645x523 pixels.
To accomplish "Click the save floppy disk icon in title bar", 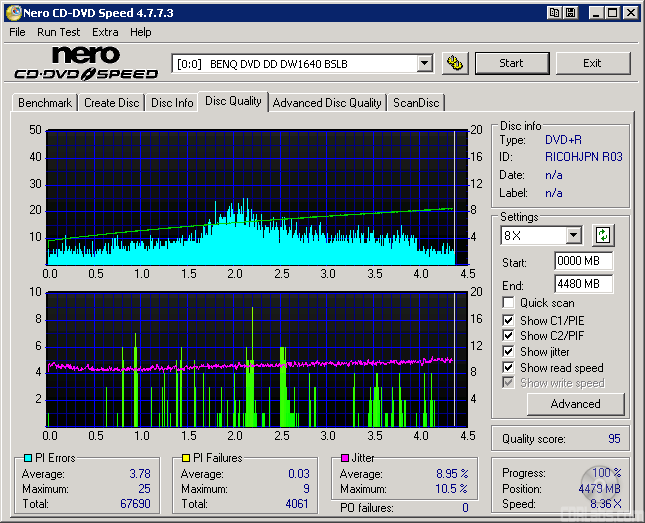I will pyautogui.click(x=570, y=13).
